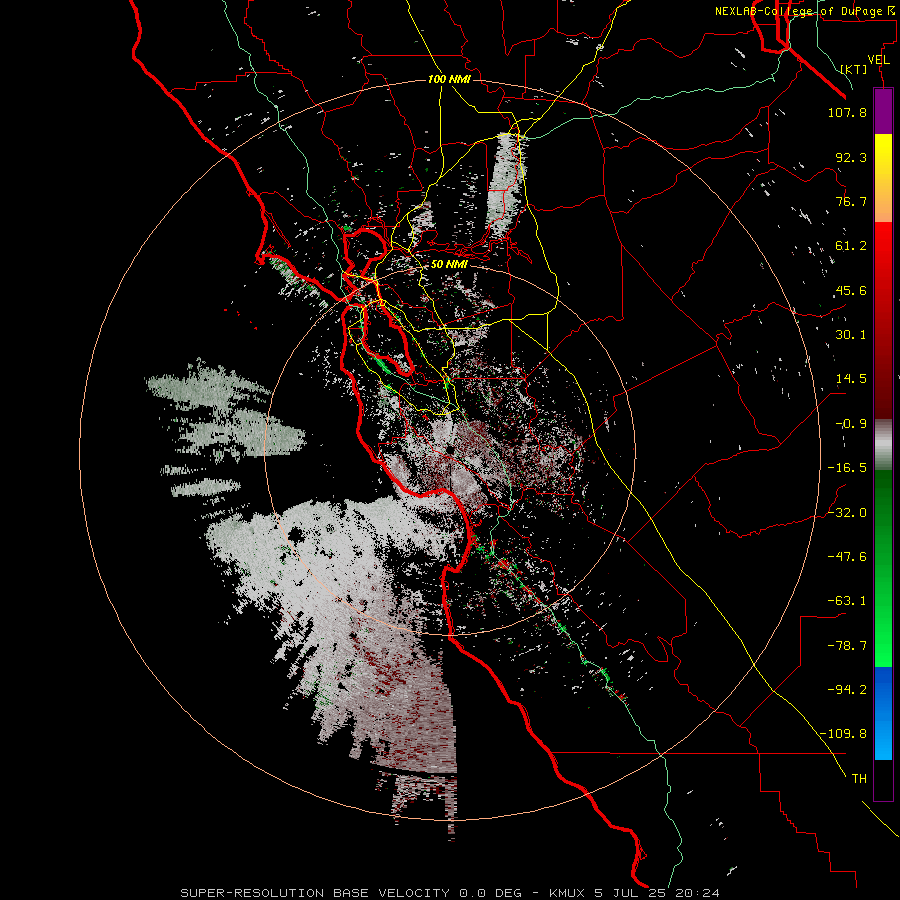Click the -32.0 velocity scale value

coord(847,512)
